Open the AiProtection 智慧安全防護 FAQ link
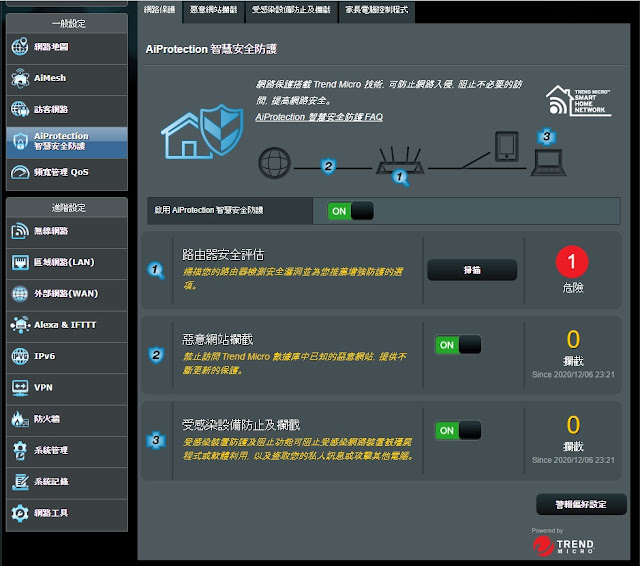 click(x=319, y=117)
